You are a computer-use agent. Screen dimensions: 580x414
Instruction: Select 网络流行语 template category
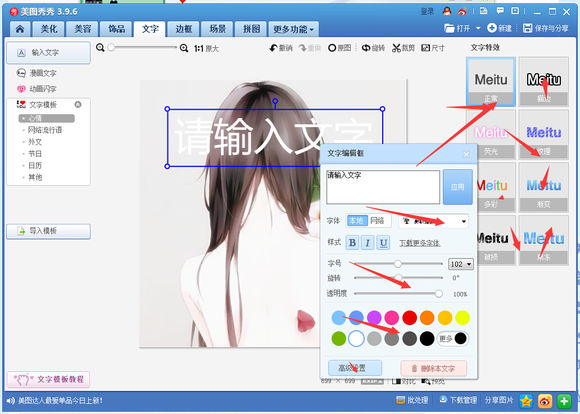[x=45, y=130]
